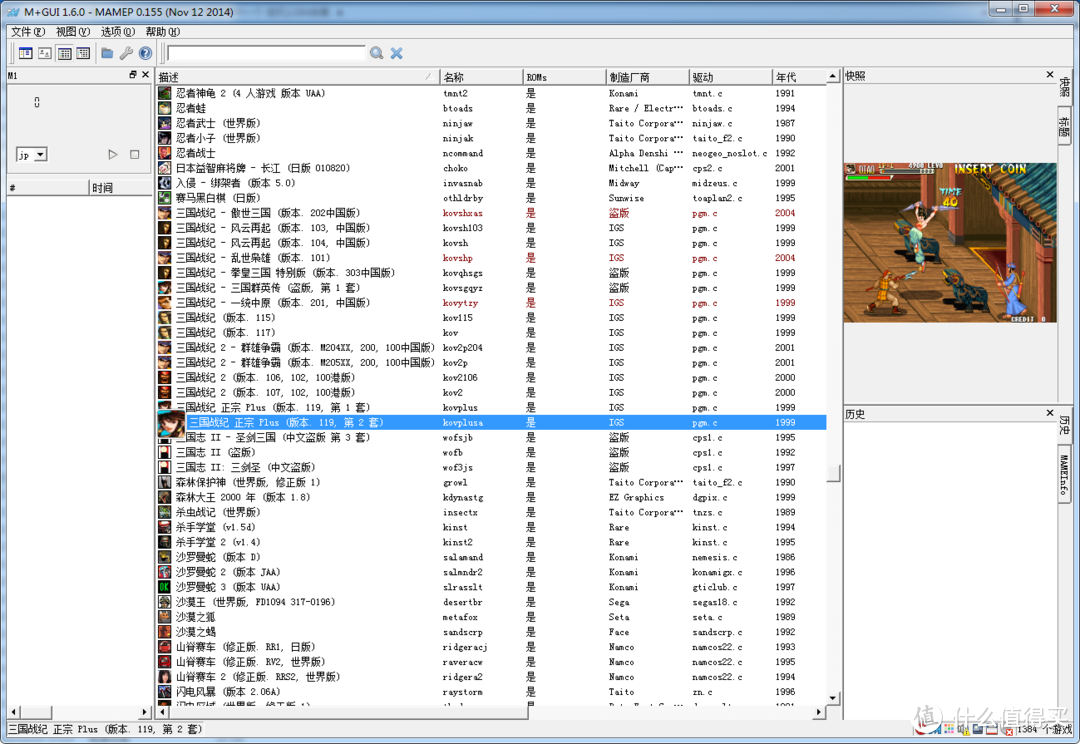The height and width of the screenshot is (744, 1080).
Task: Start playback with the M1 play button
Action: click(113, 154)
